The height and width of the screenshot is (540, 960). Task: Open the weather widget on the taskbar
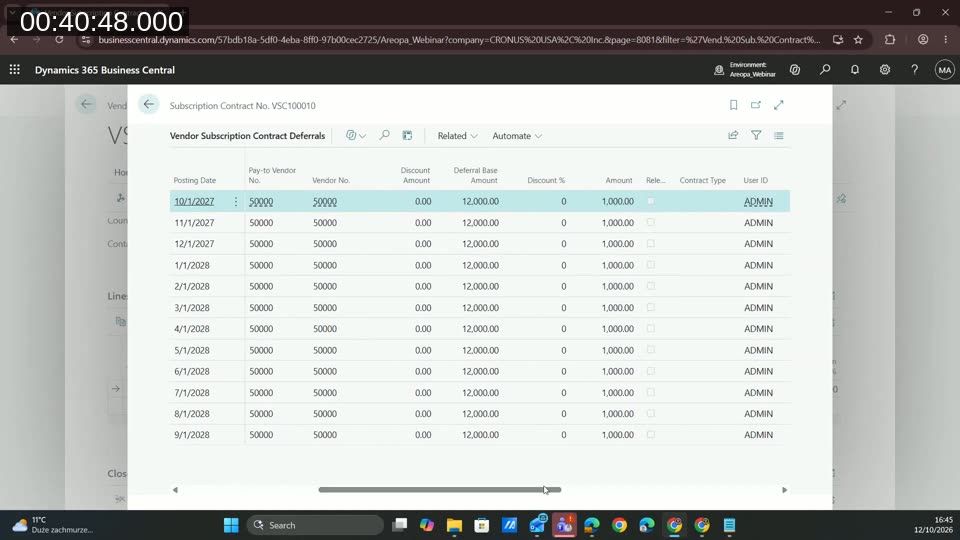point(52,525)
